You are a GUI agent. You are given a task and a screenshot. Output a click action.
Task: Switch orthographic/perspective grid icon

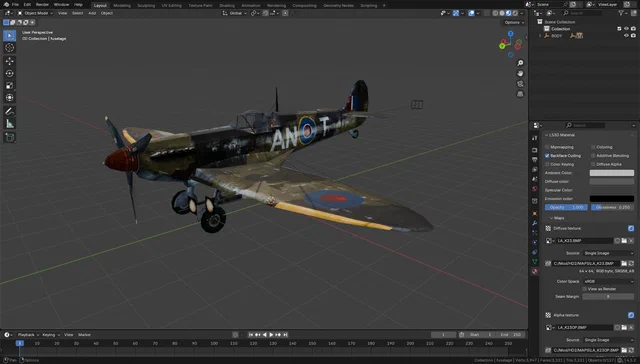tap(520, 94)
